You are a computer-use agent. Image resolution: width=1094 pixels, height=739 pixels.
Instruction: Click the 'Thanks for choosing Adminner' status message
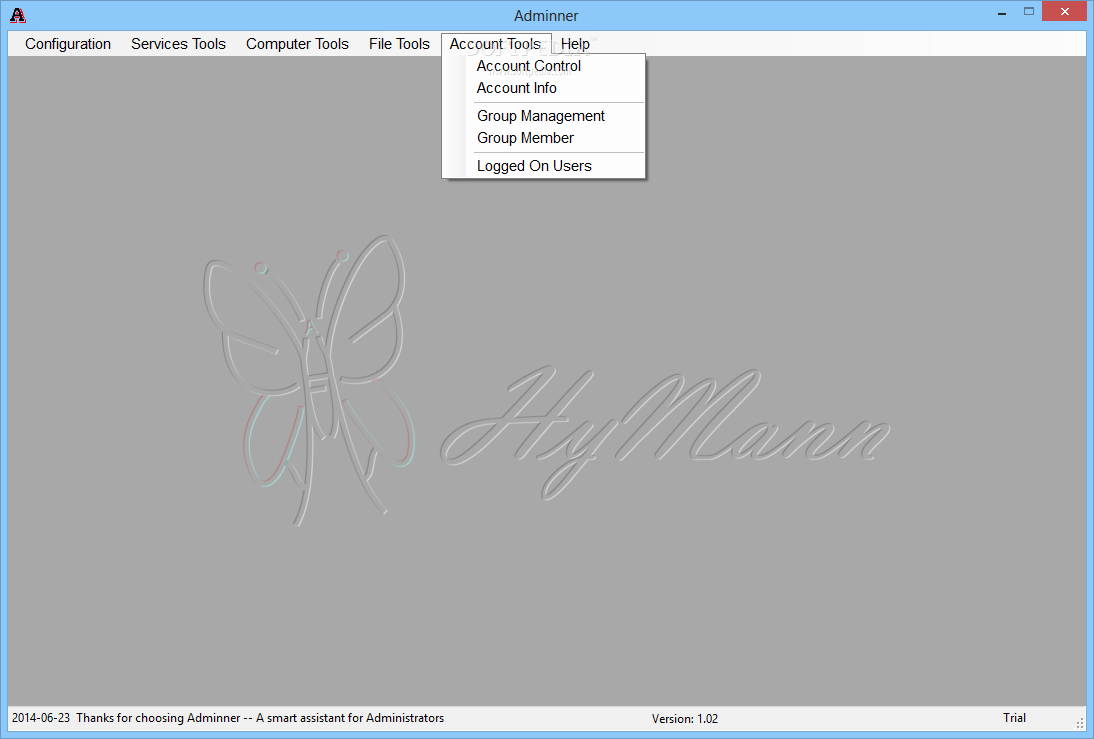click(x=260, y=718)
